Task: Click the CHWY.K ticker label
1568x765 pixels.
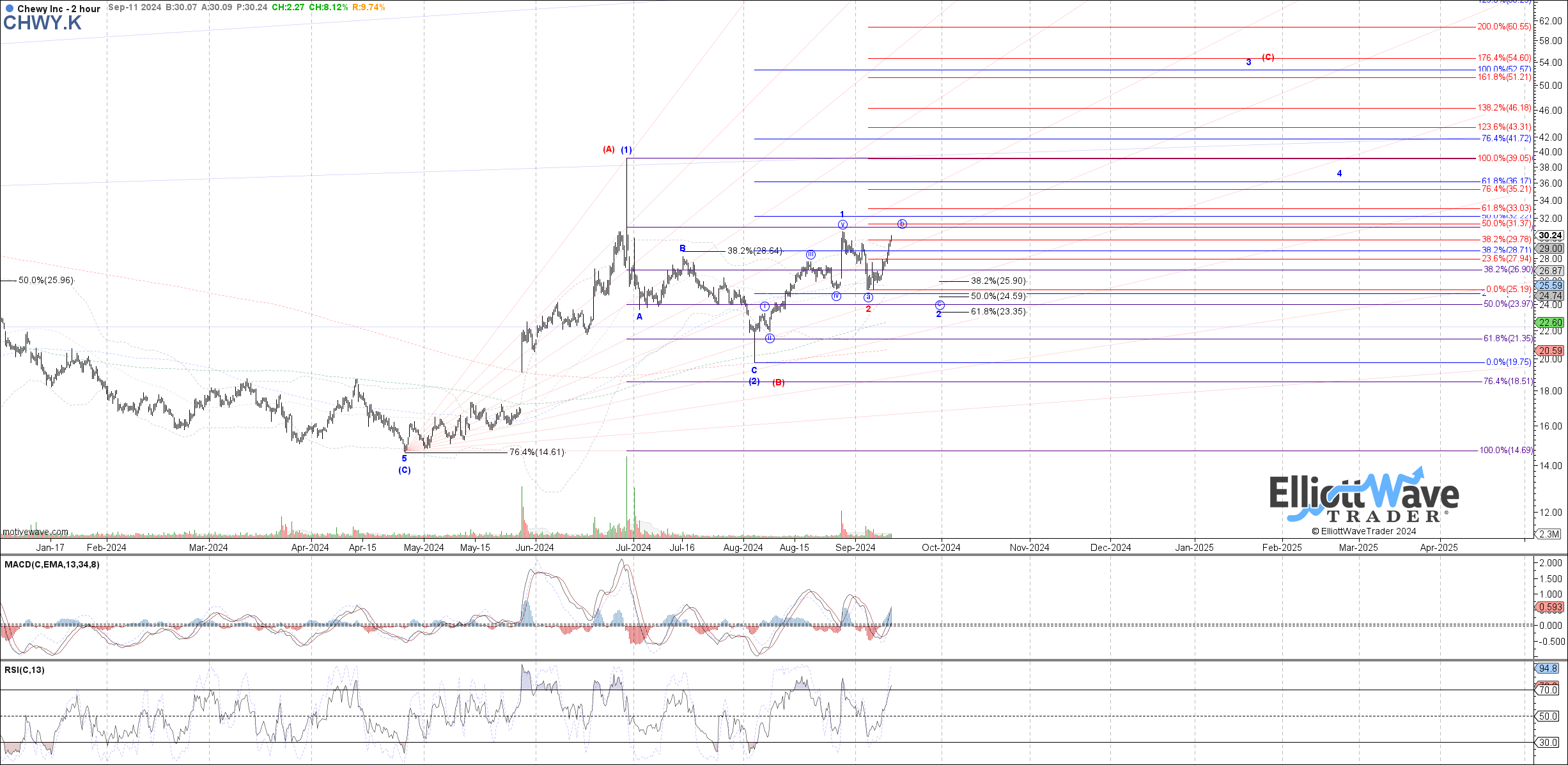Action: click(42, 23)
